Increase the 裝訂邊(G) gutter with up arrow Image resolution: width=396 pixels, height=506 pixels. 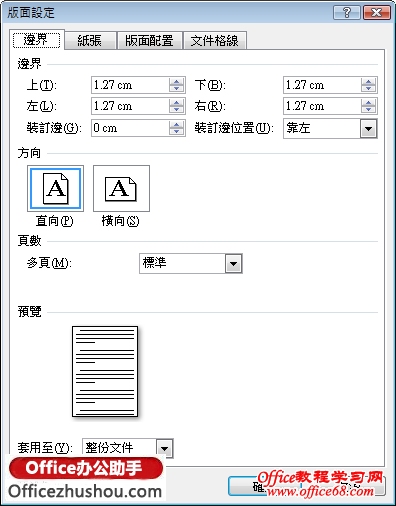(176, 124)
